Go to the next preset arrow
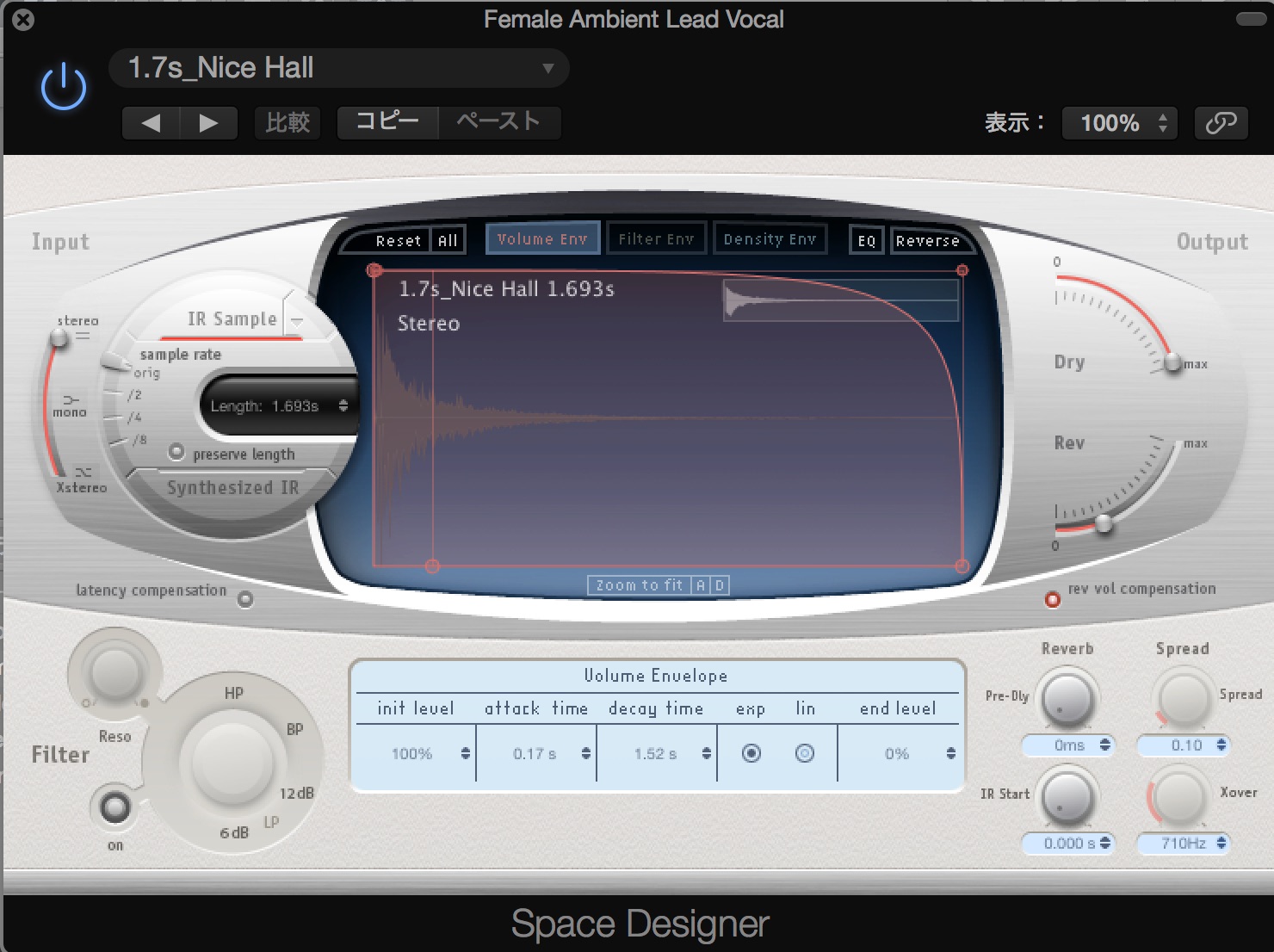This screenshot has height=952, width=1274. [x=208, y=123]
